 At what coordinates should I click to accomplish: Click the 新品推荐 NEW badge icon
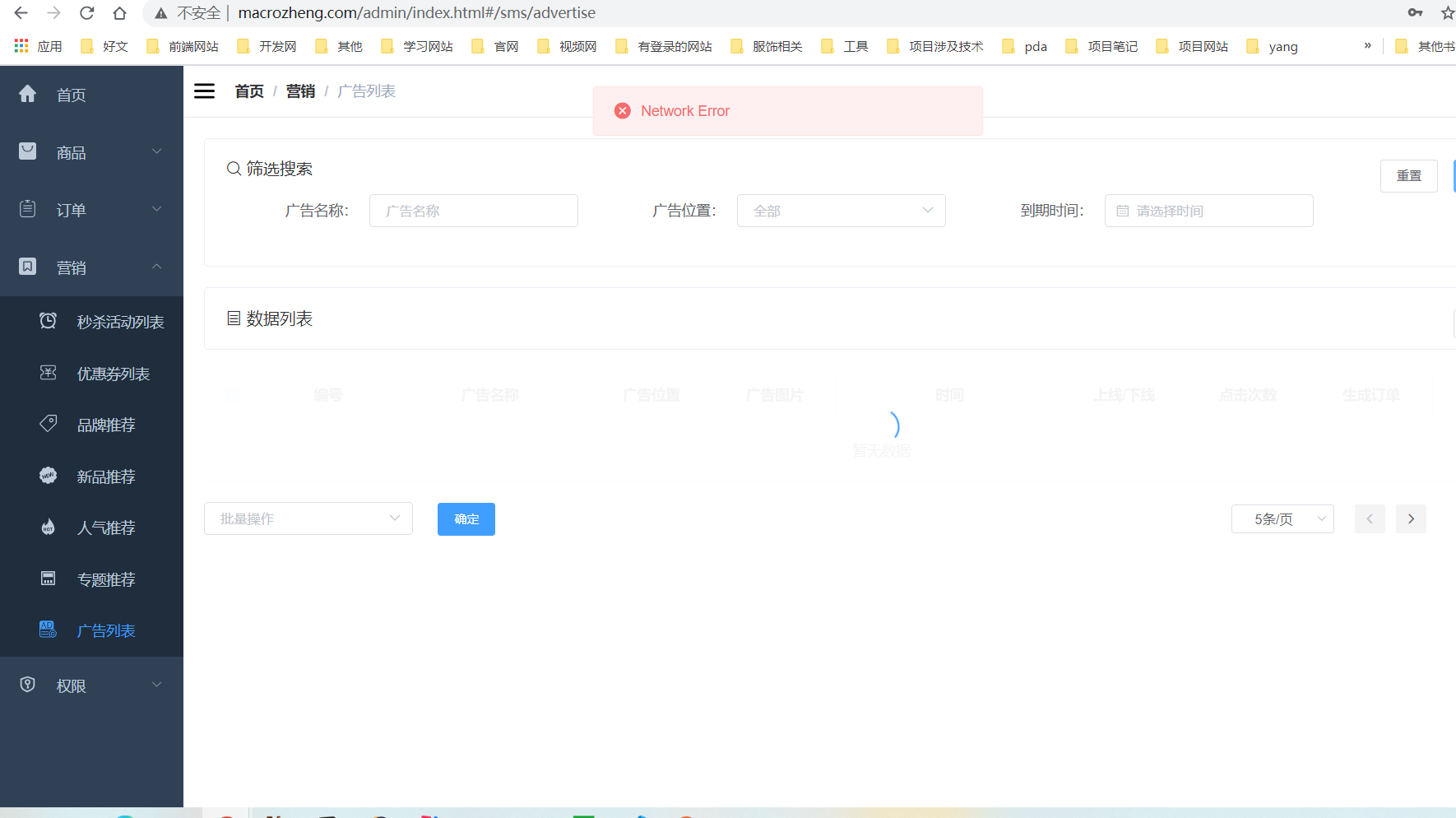(x=48, y=476)
